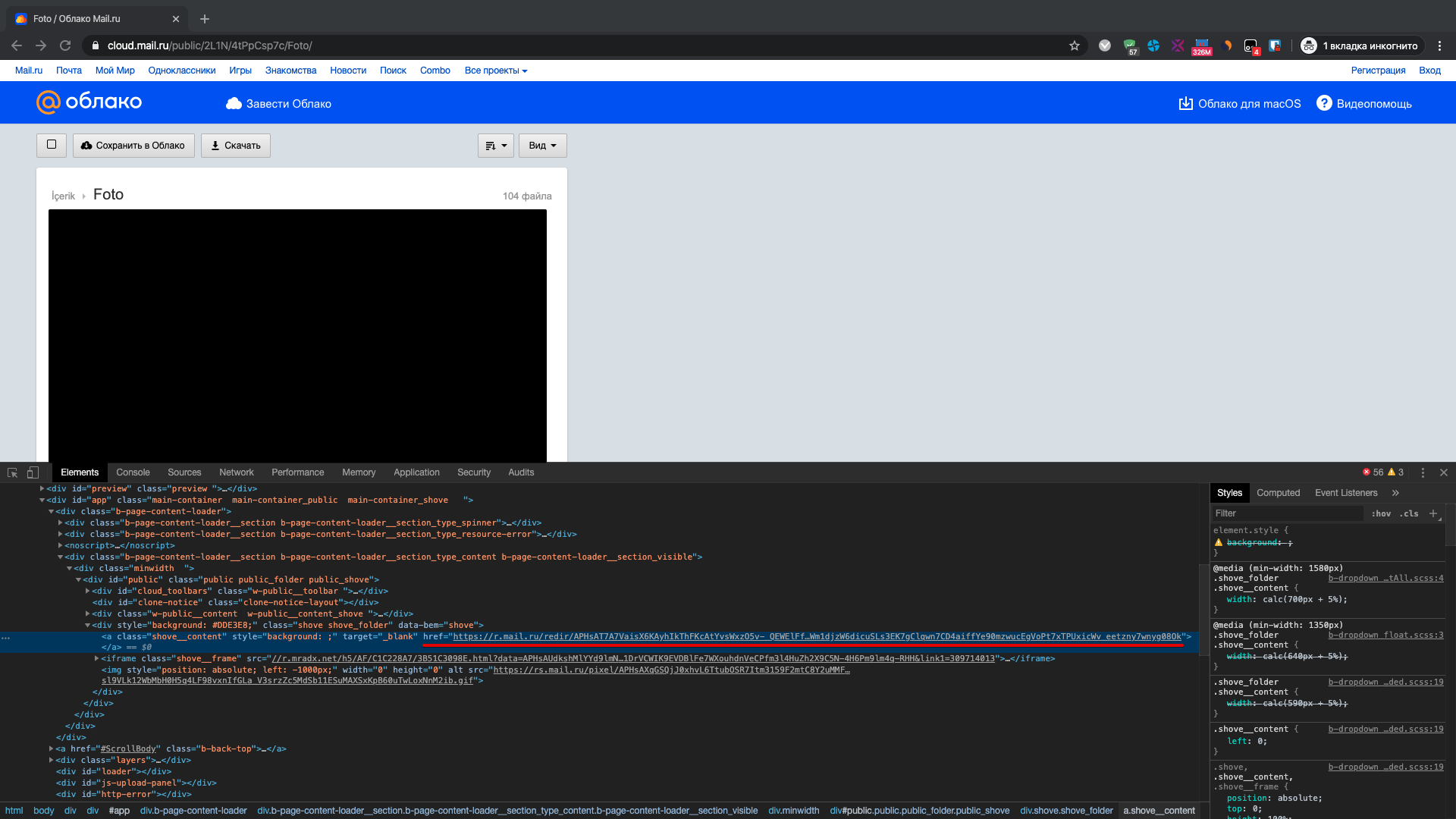Screen dimensions: 1456x819
Task: Click the Облако logo in the page header
Action: (88, 102)
